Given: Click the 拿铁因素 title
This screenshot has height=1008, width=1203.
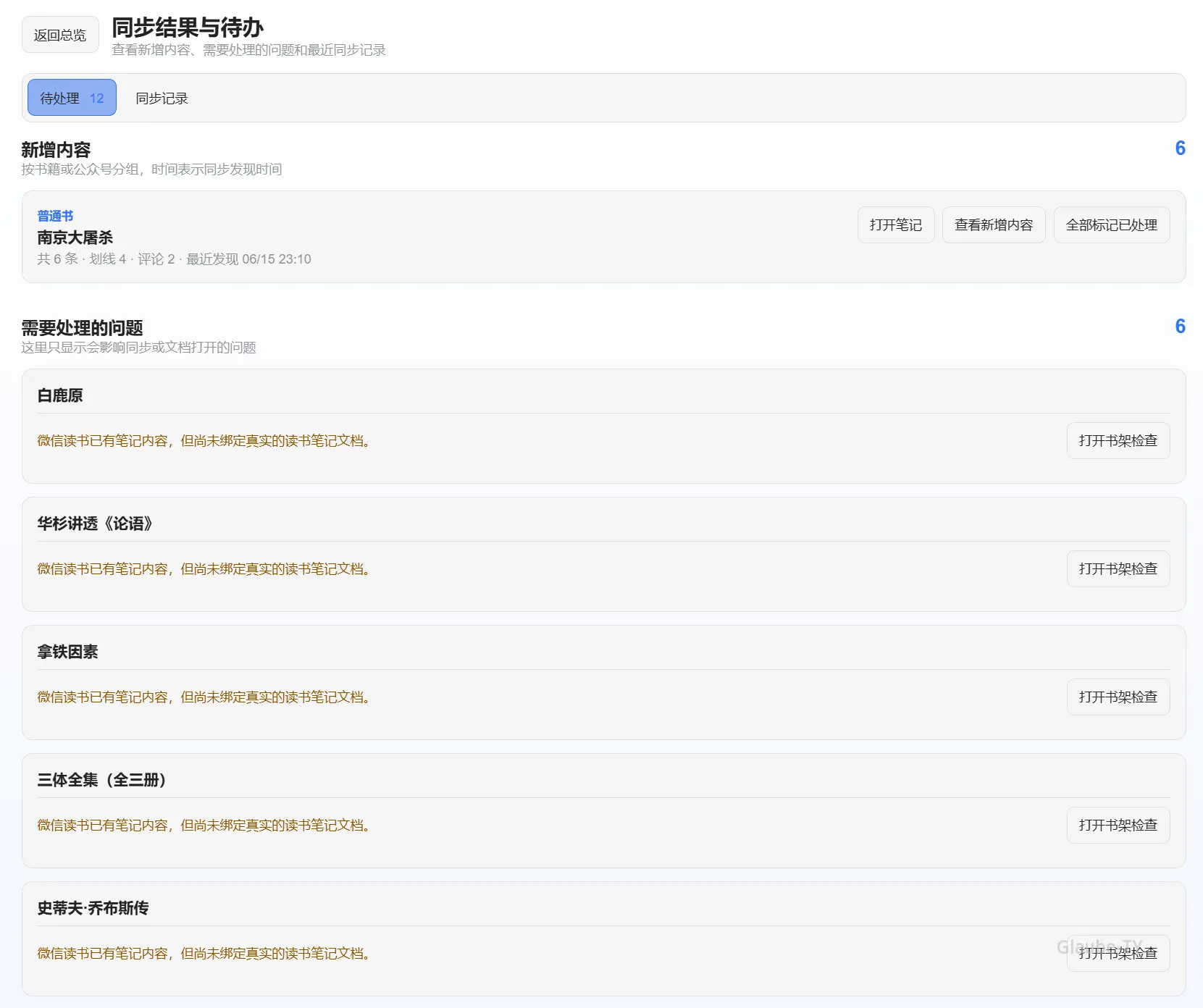Looking at the screenshot, I should [67, 652].
